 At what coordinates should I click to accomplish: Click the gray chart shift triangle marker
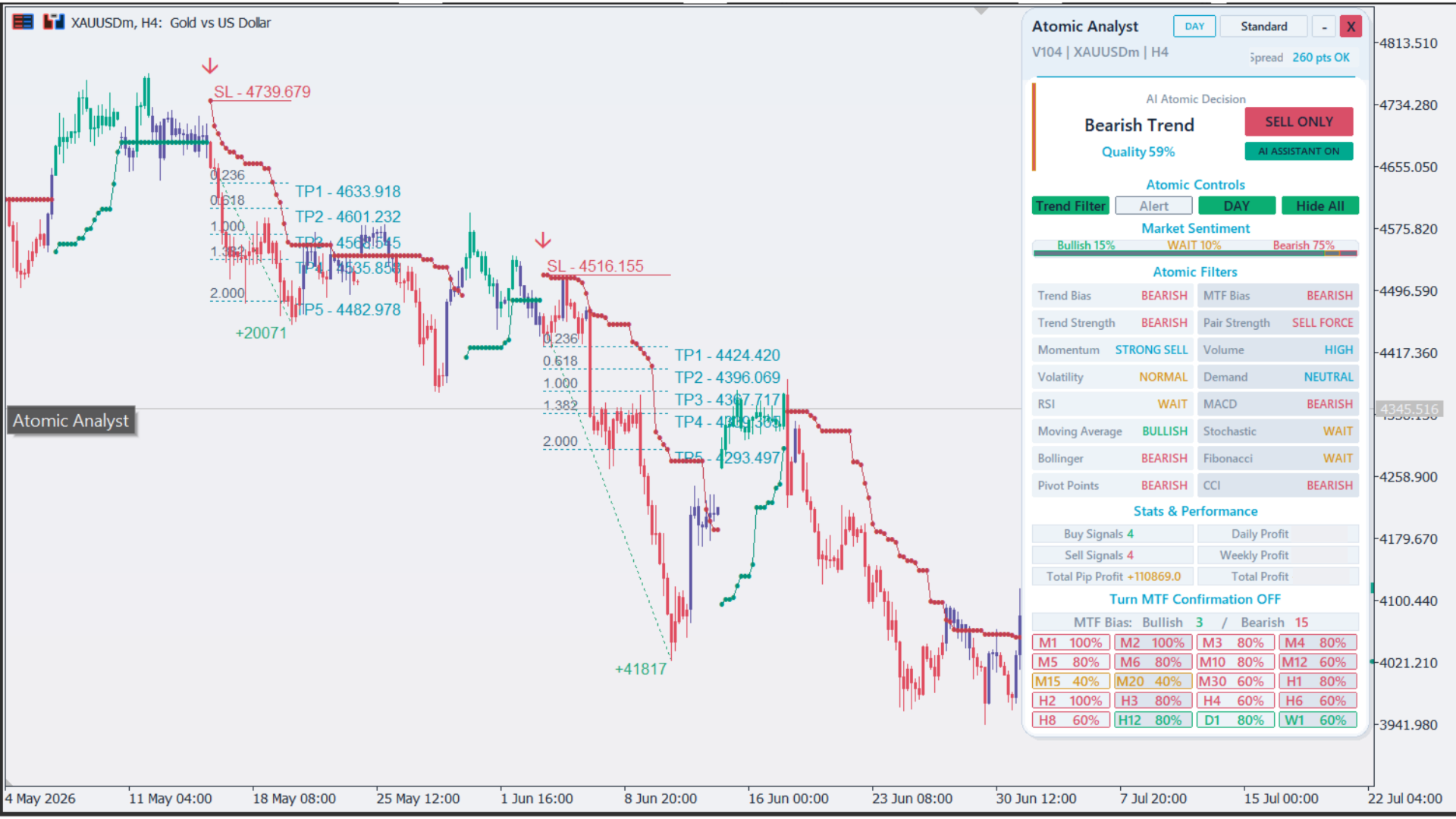981,11
